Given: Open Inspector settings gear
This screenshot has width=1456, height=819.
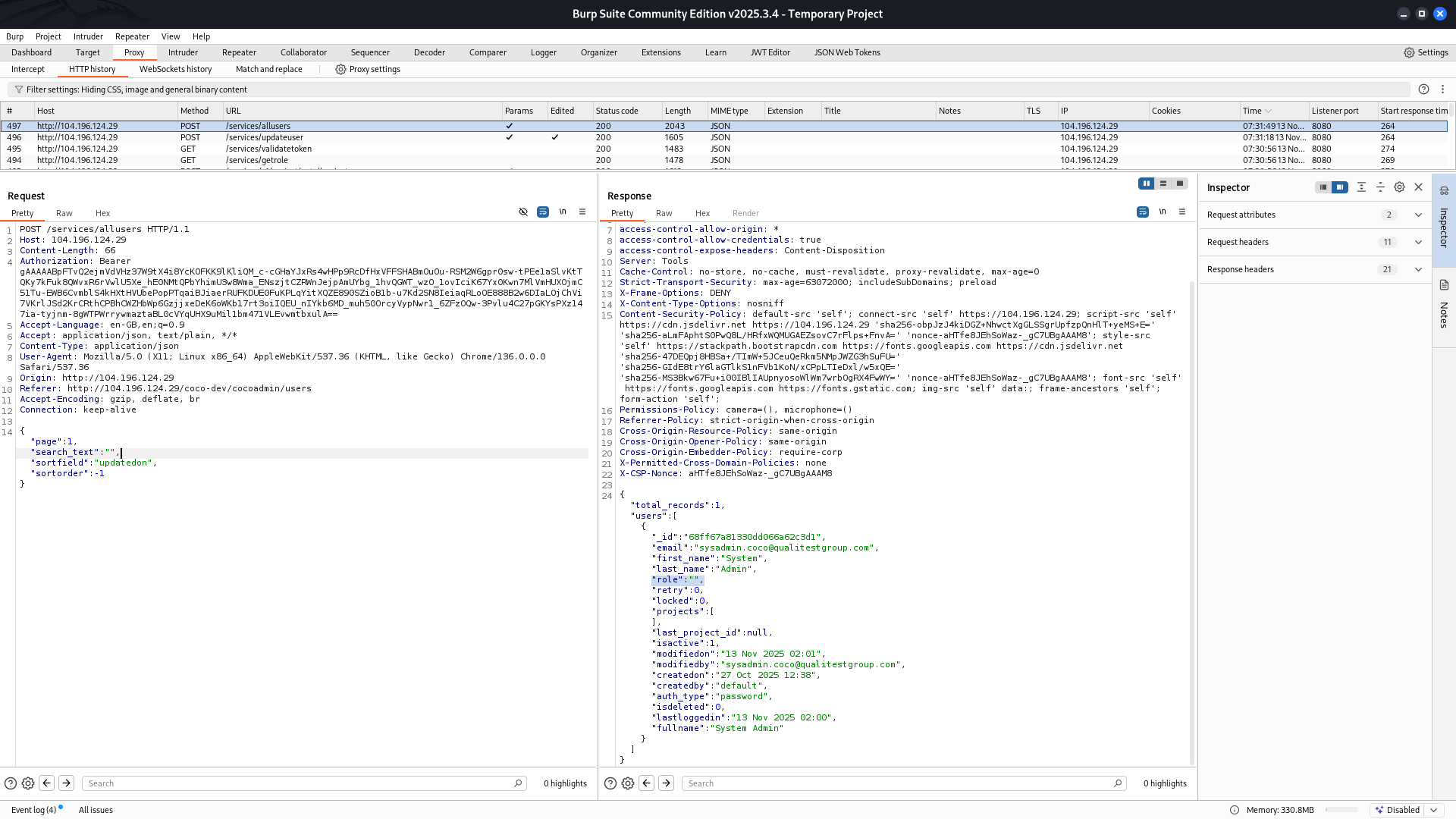Looking at the screenshot, I should pos(1400,187).
